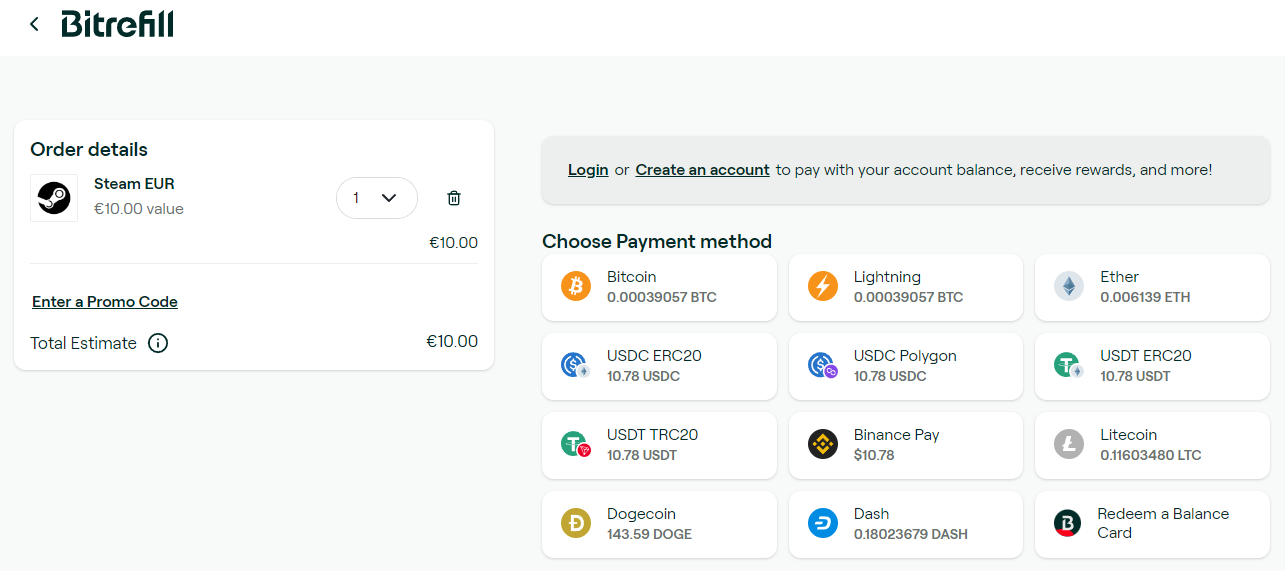1285x571 pixels.
Task: Click the Login link
Action: (588, 170)
